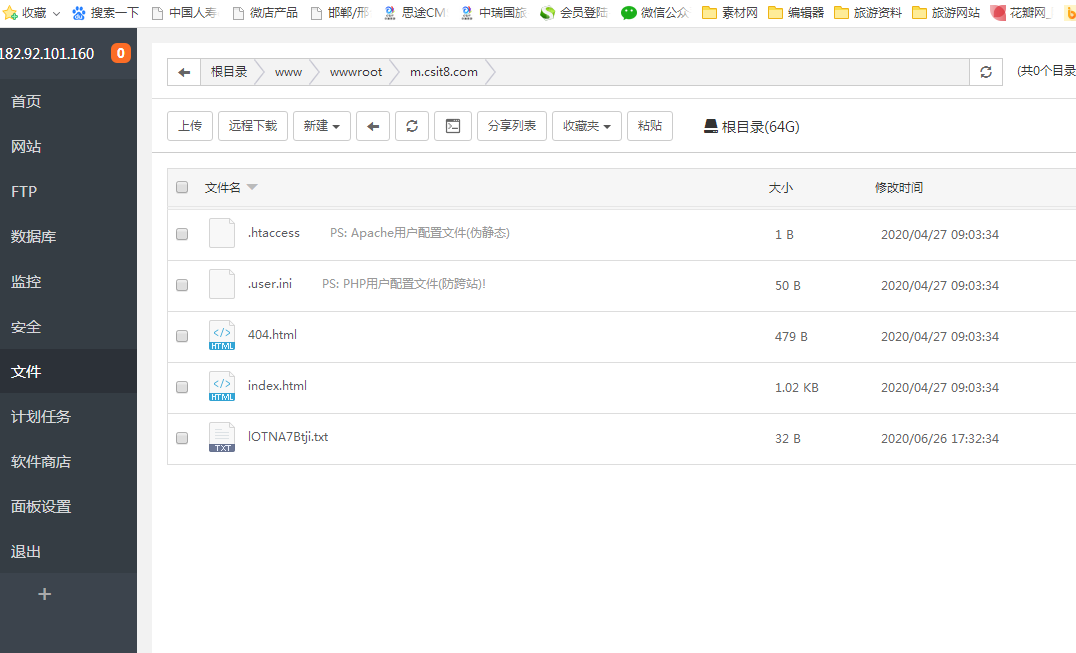The image size is (1076, 653).
Task: Click the index.html HTML file icon
Action: click(x=222, y=386)
